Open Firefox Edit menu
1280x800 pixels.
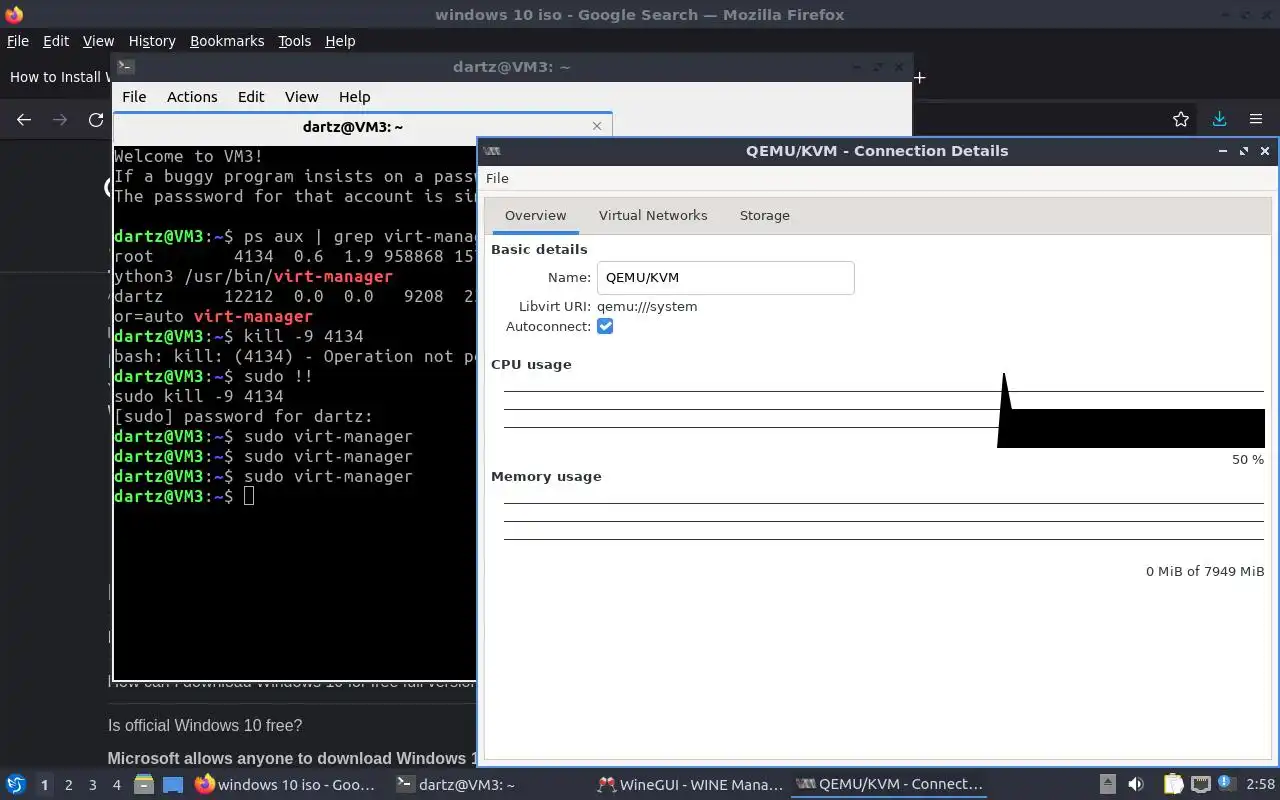point(56,41)
